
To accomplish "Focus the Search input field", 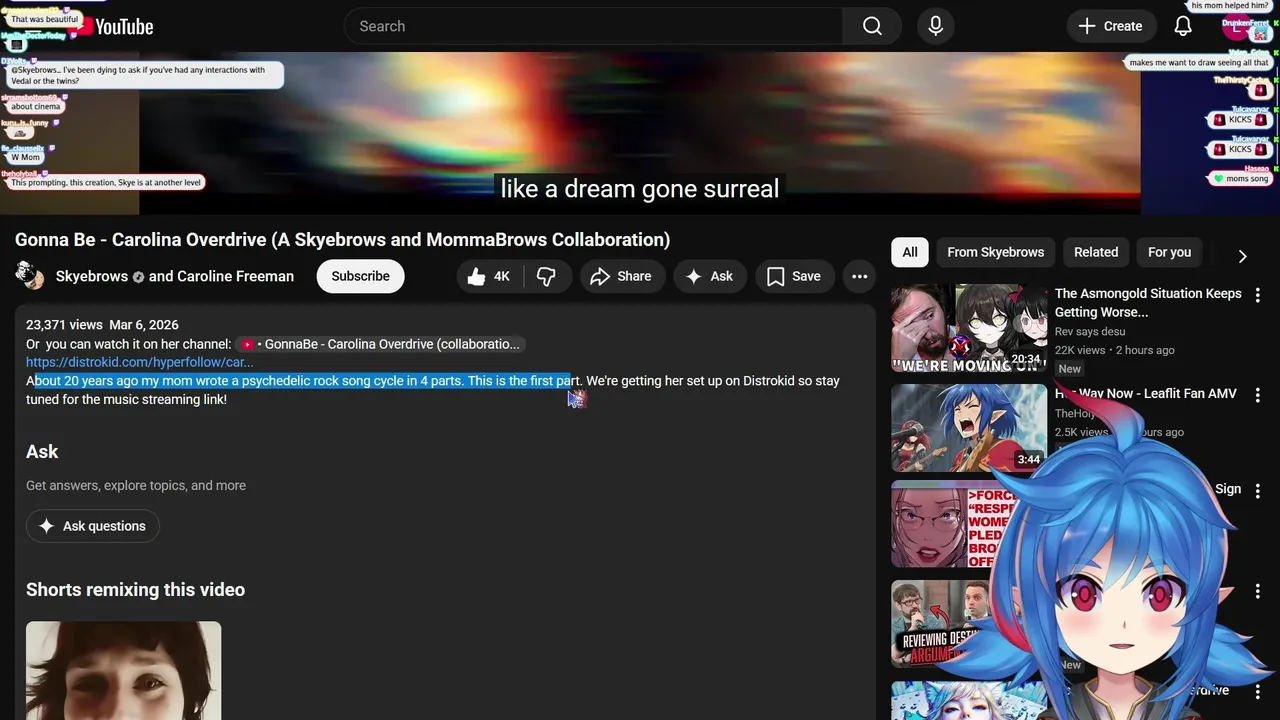I will tap(594, 26).
